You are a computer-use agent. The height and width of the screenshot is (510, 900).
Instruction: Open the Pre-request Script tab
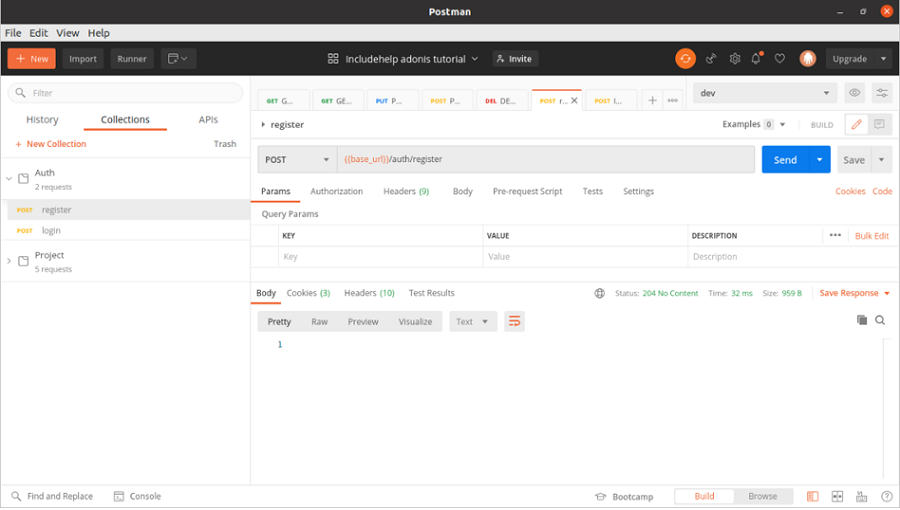[x=527, y=191]
